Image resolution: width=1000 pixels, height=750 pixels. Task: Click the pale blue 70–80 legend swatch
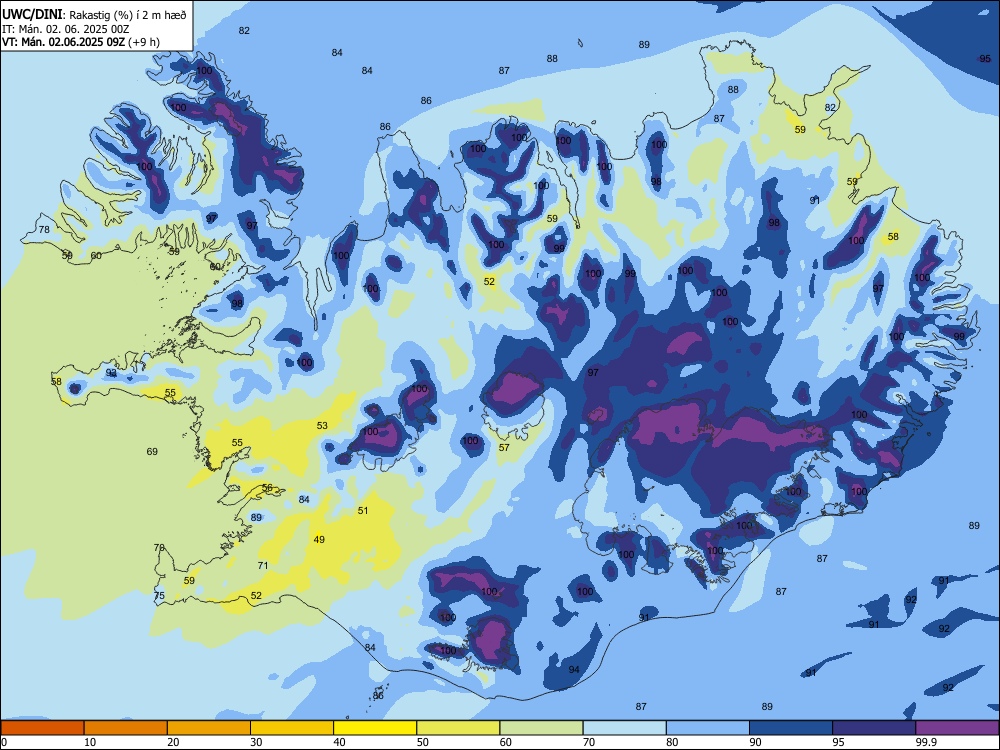(x=624, y=728)
